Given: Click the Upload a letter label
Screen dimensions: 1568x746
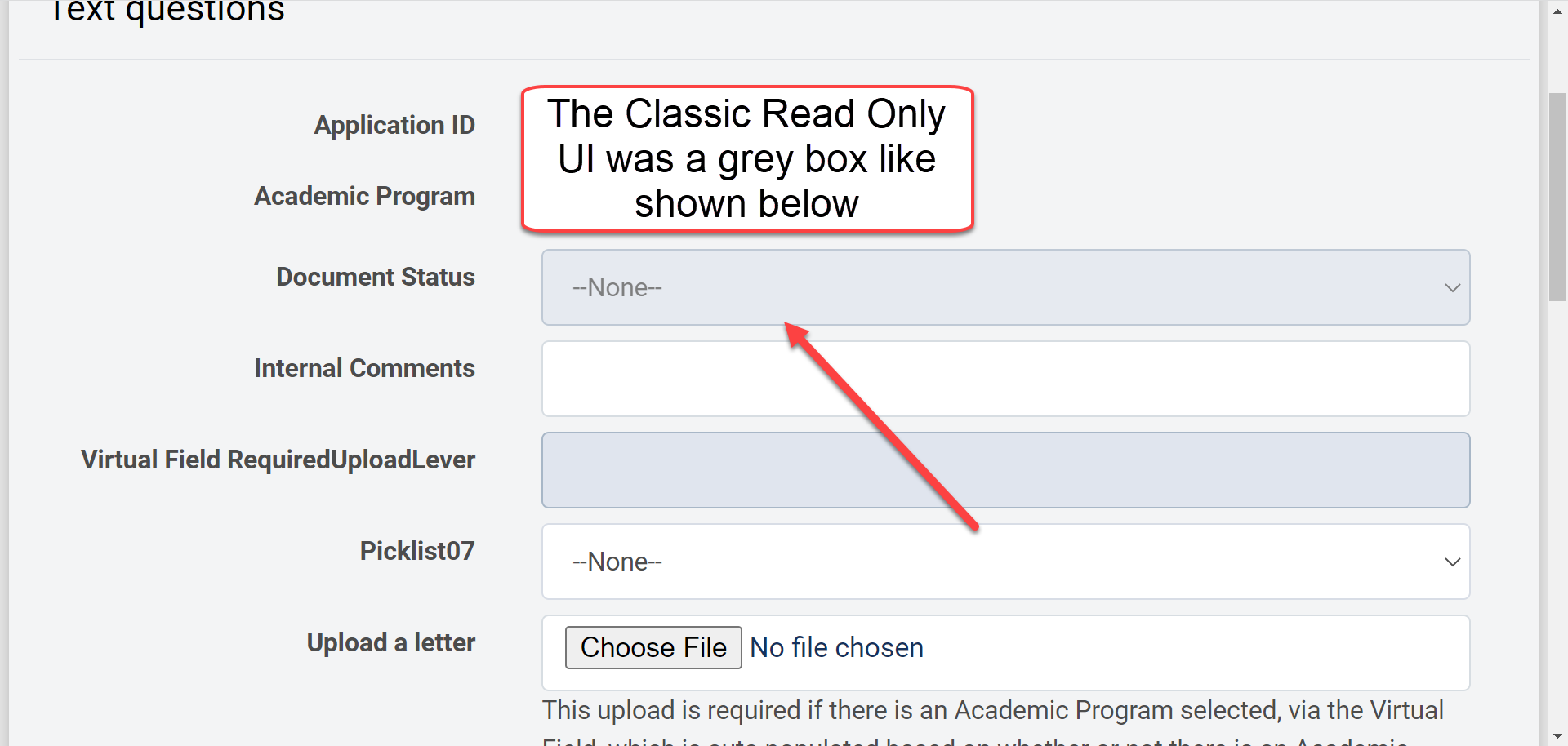Looking at the screenshot, I should pos(390,643).
